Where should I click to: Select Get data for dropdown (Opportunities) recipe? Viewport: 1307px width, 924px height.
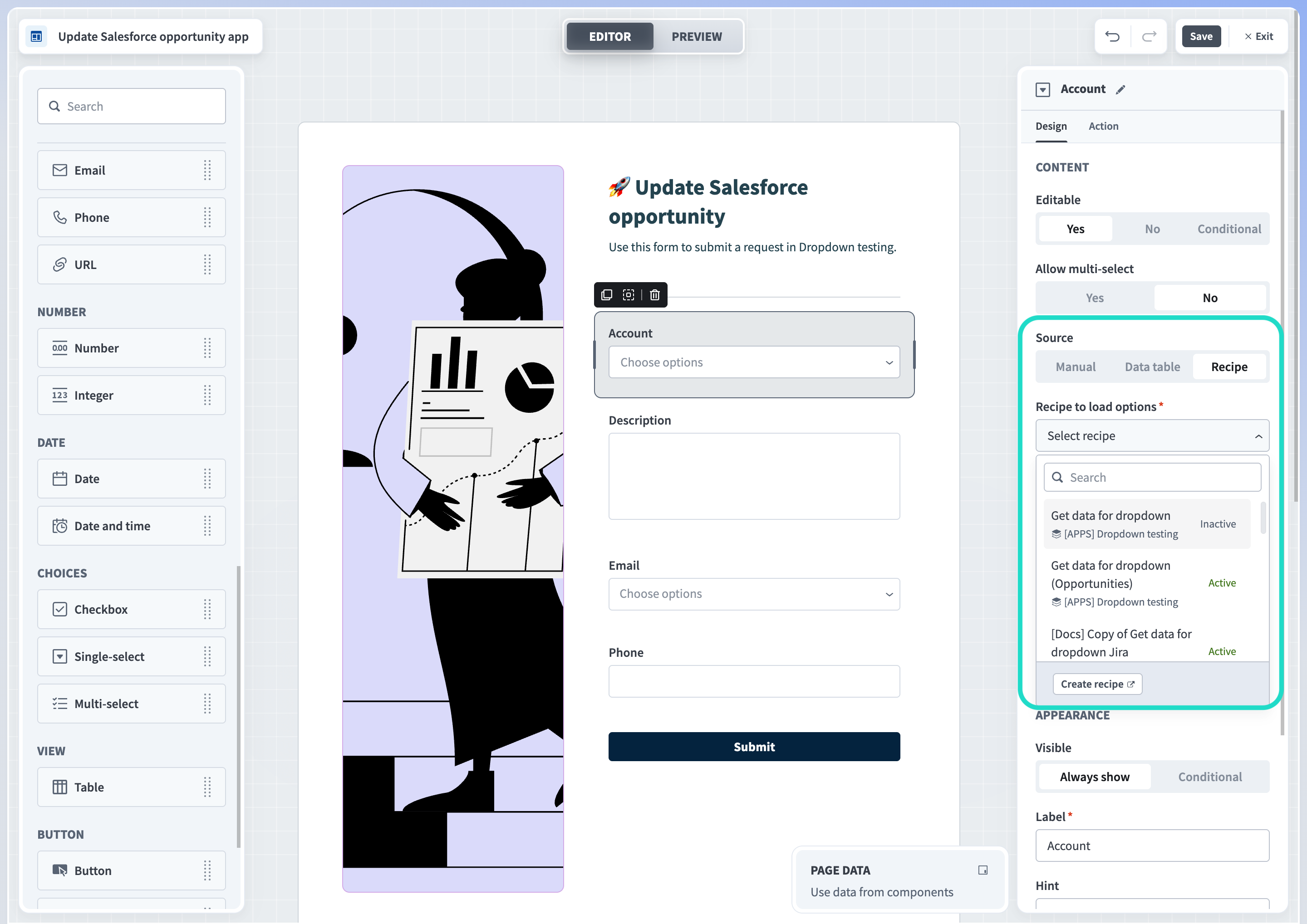(1146, 583)
